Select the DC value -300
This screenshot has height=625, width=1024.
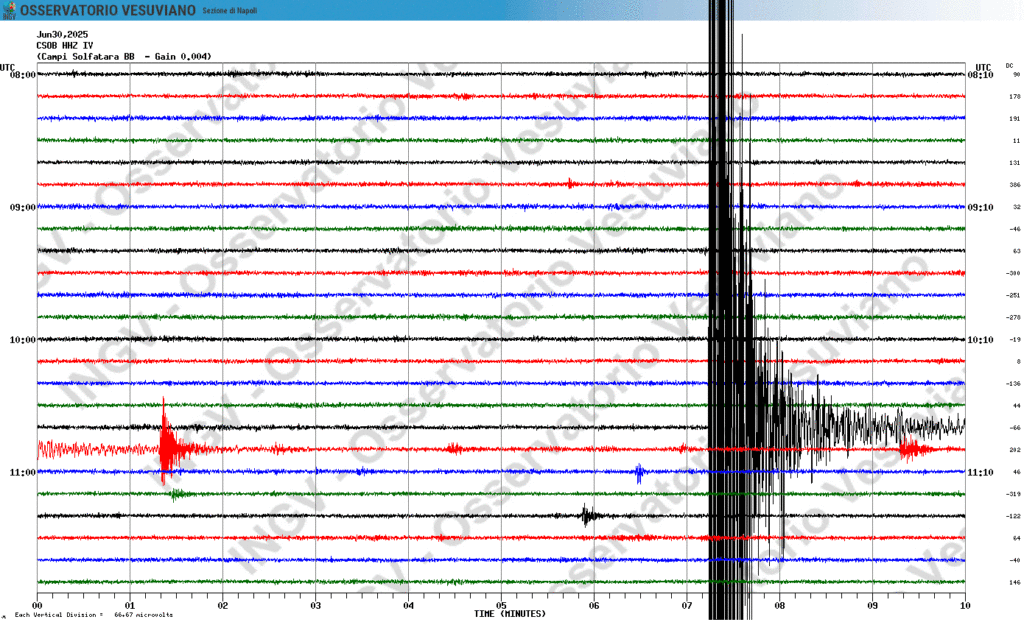click(1013, 274)
